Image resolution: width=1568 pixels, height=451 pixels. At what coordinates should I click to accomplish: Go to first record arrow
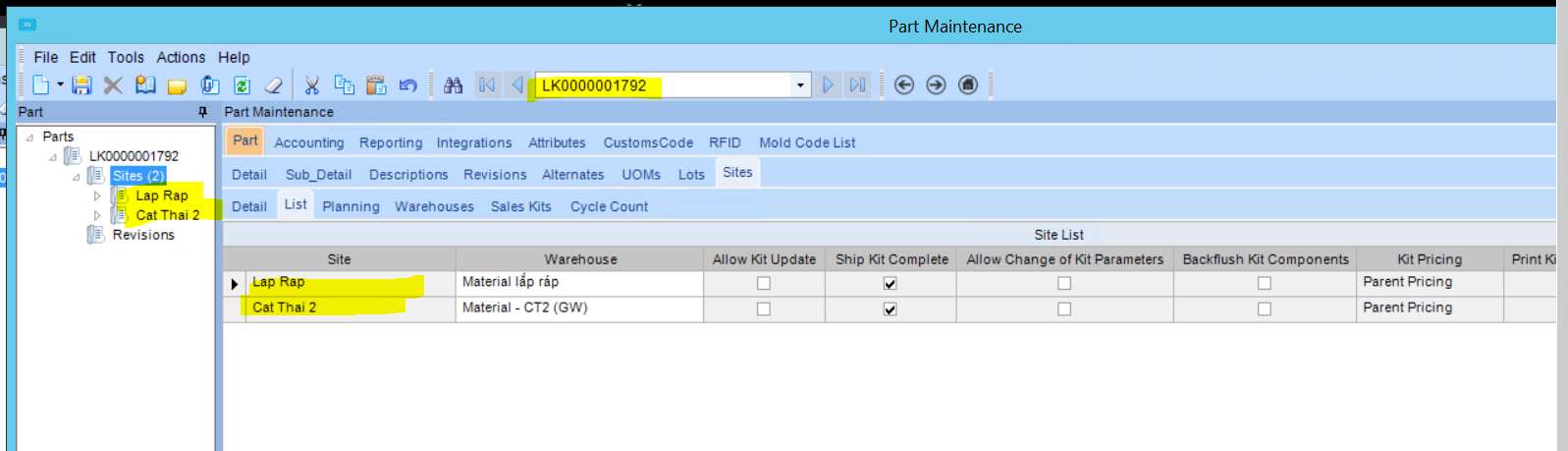[487, 85]
